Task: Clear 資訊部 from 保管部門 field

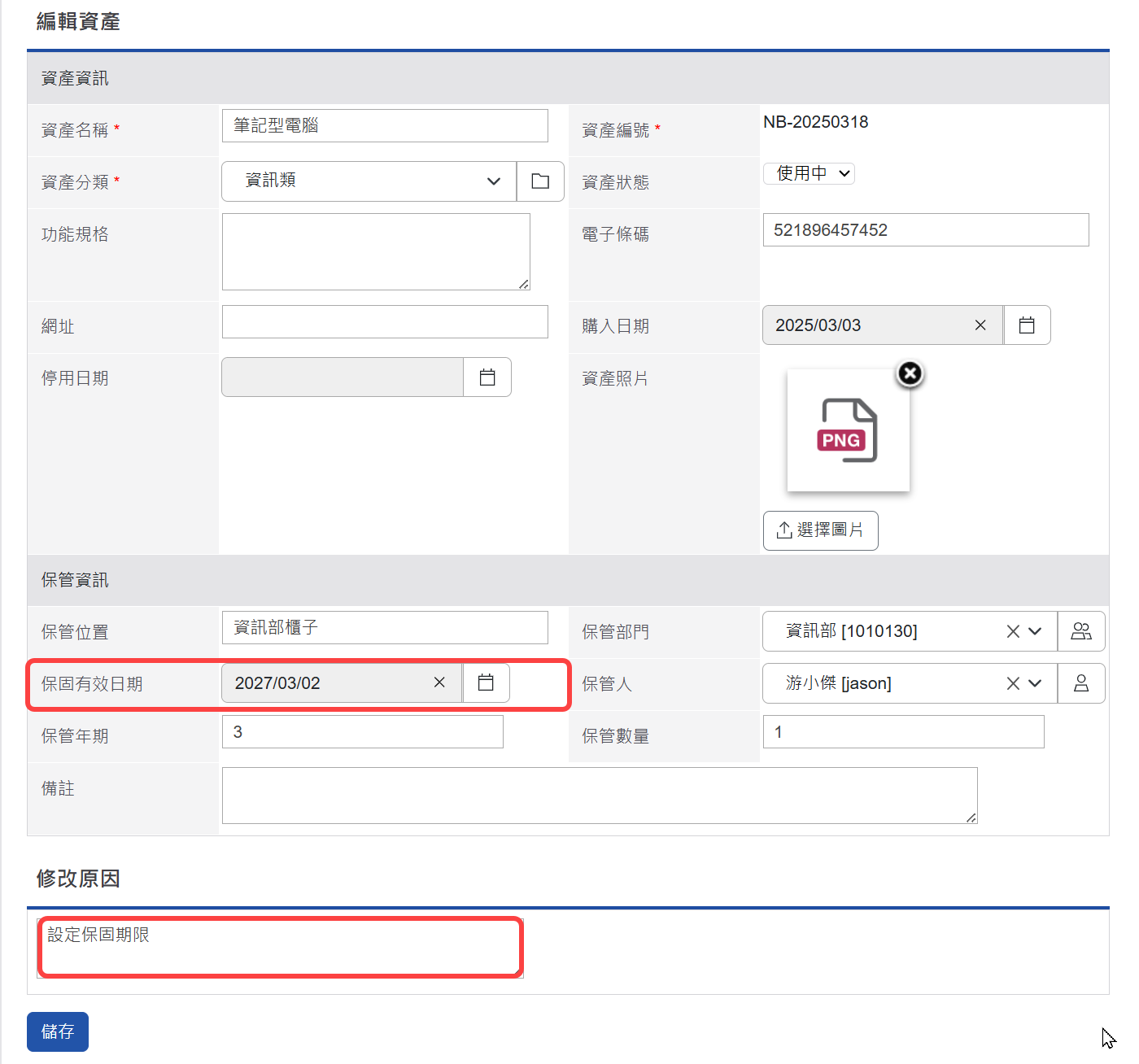Action: (x=1012, y=631)
